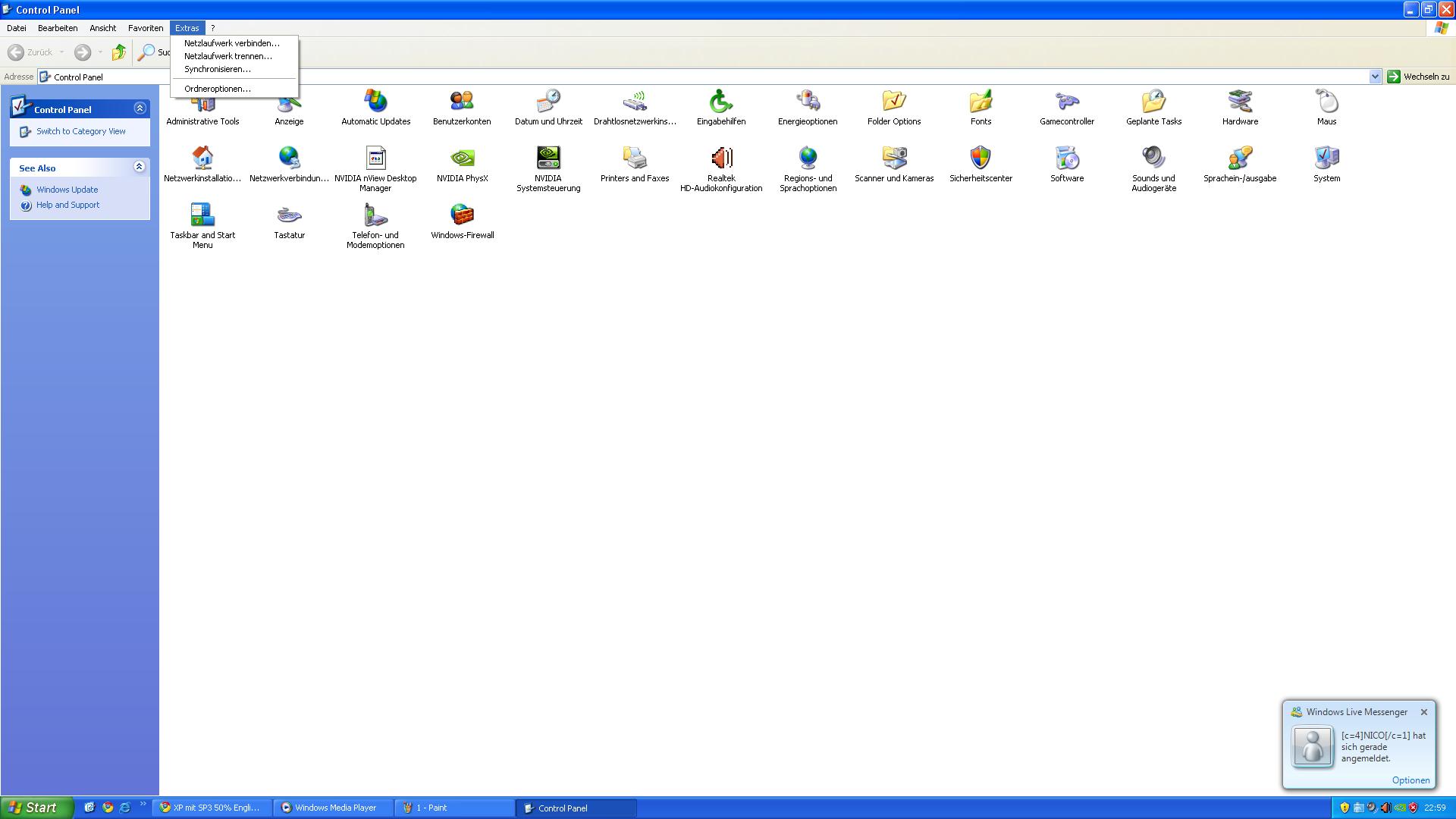1456x819 pixels.
Task: Open the Sicherheitscenter shield icon
Action: tap(981, 158)
